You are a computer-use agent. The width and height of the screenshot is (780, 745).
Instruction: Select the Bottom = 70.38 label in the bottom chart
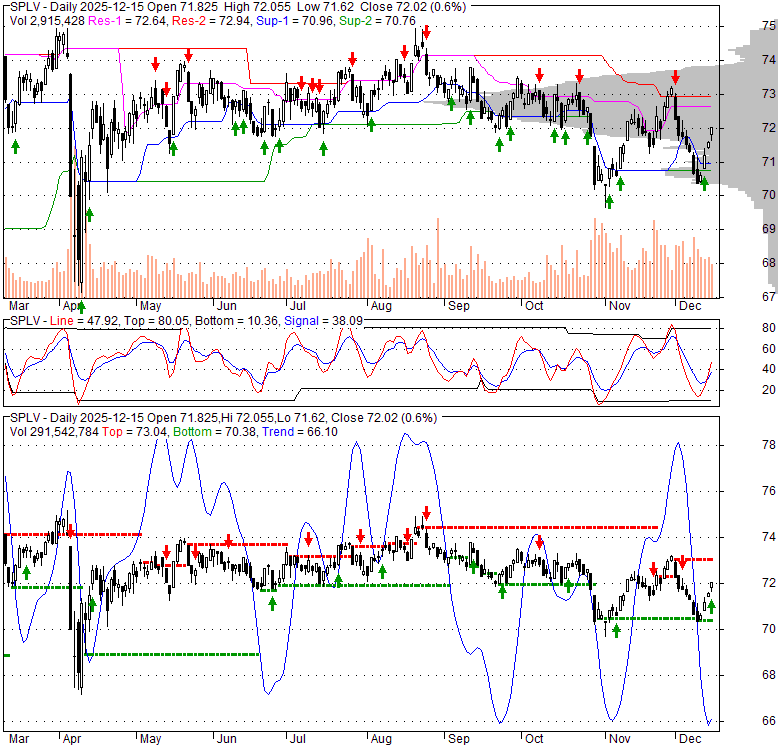[214, 432]
